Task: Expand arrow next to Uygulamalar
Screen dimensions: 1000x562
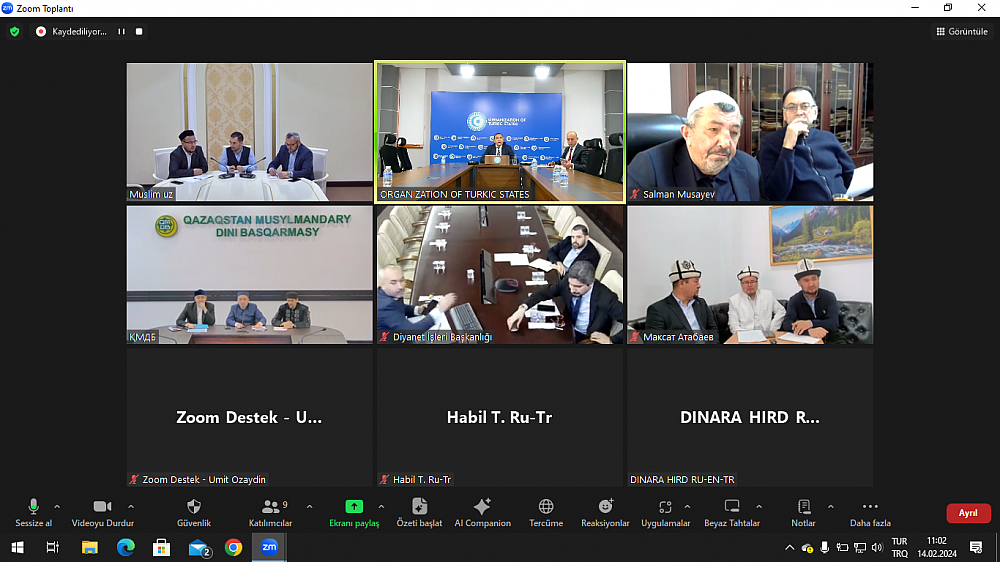Action: coord(687,507)
